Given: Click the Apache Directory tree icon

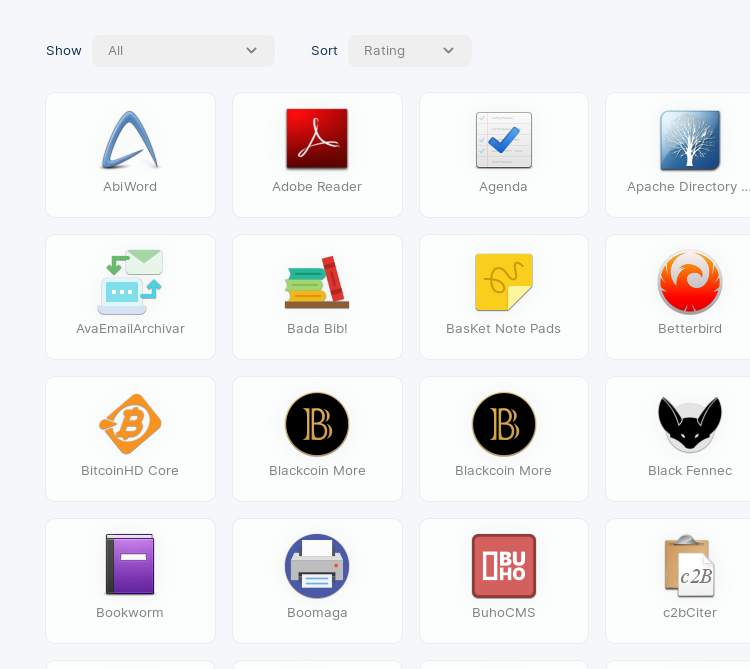Looking at the screenshot, I should [690, 140].
